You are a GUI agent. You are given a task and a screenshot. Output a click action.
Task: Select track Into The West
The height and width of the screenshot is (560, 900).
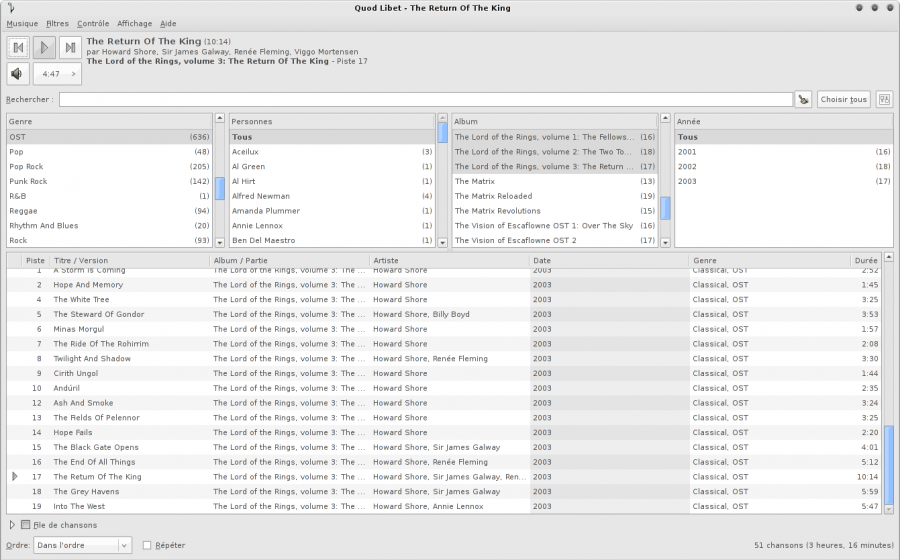coord(444,507)
